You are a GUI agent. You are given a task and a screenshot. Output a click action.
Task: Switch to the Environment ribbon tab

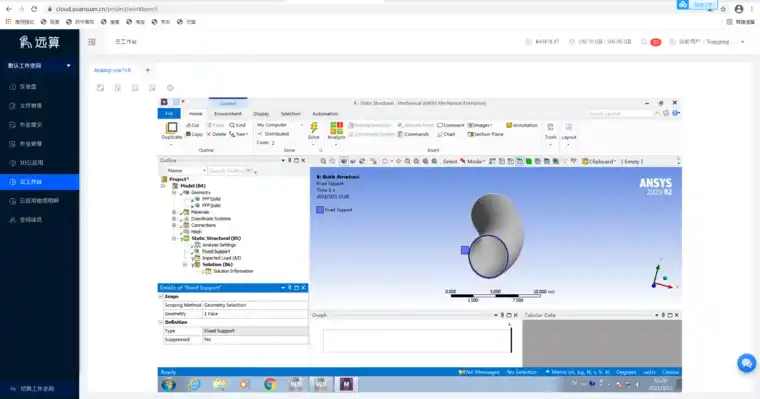(228, 113)
